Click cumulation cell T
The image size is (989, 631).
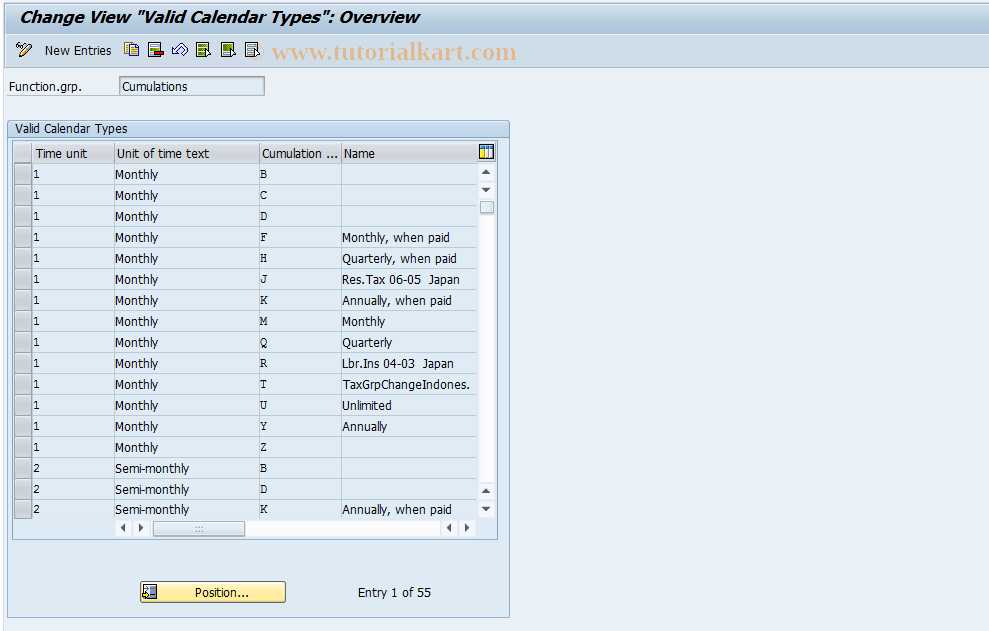(300, 384)
